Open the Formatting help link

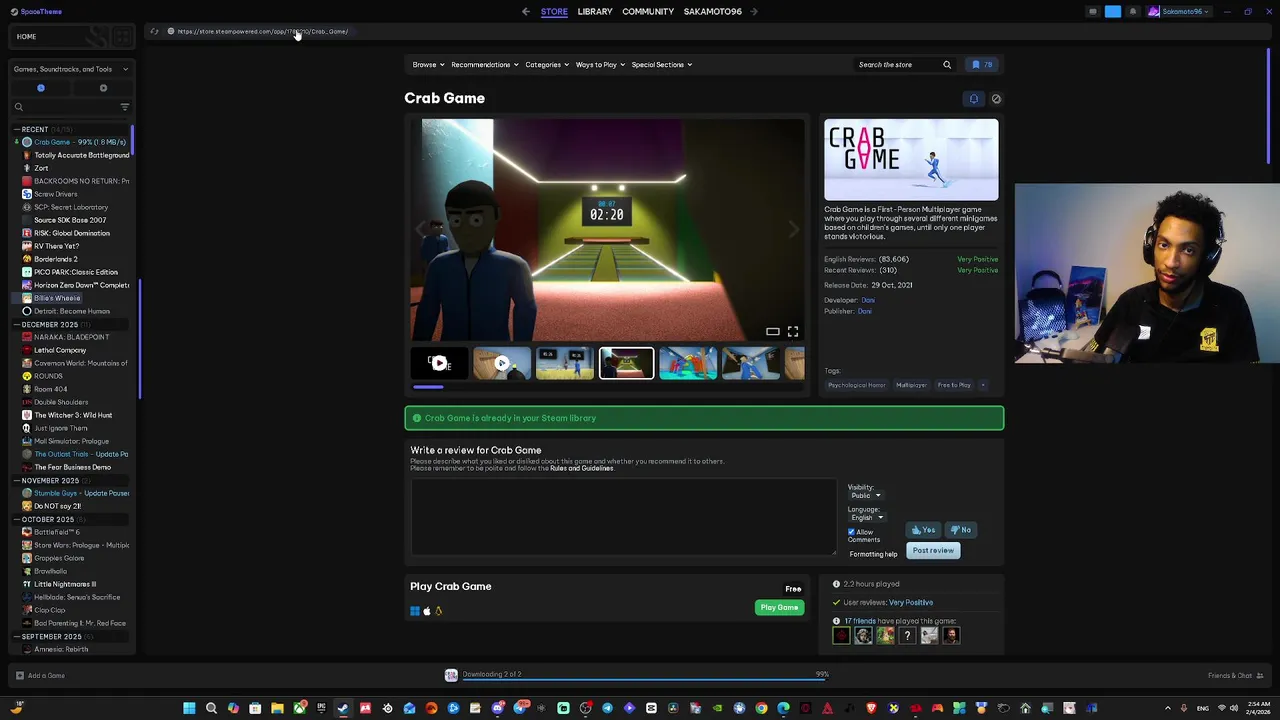(873, 555)
